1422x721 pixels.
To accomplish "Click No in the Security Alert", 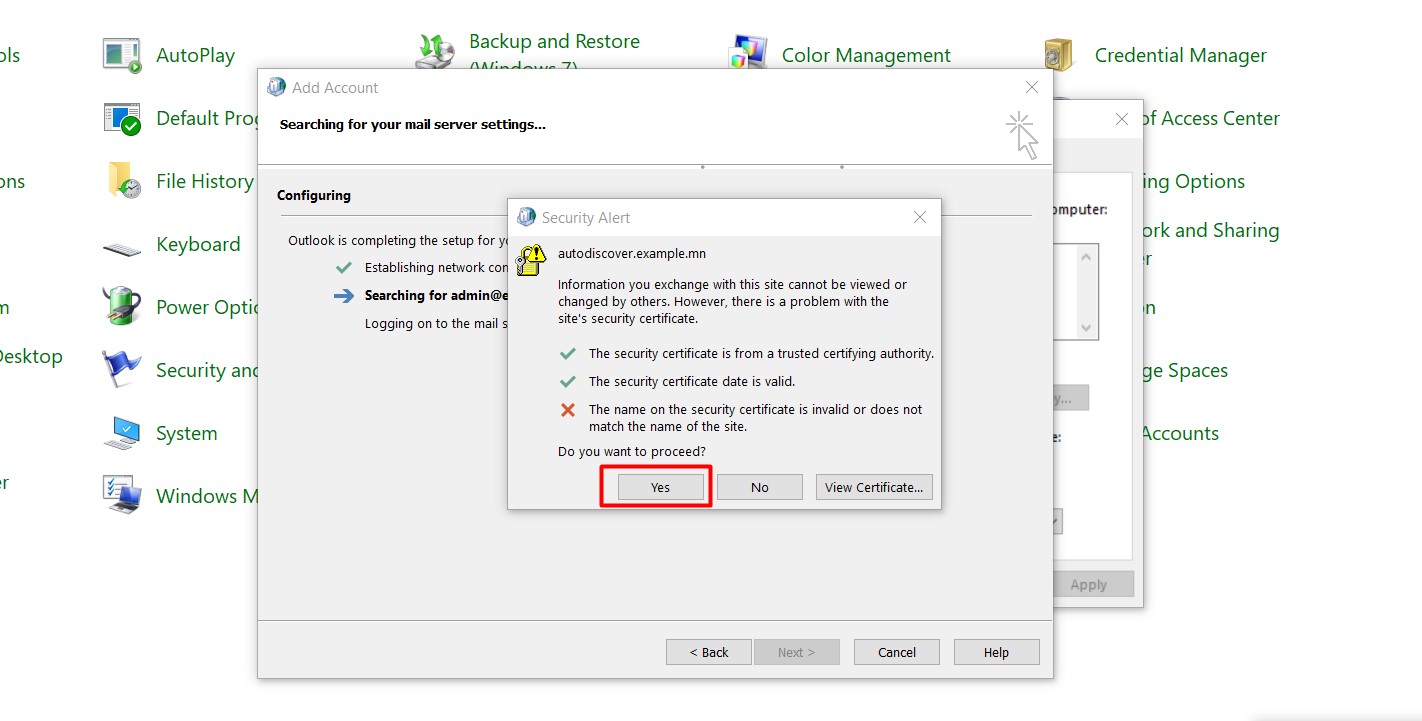I will pos(759,487).
